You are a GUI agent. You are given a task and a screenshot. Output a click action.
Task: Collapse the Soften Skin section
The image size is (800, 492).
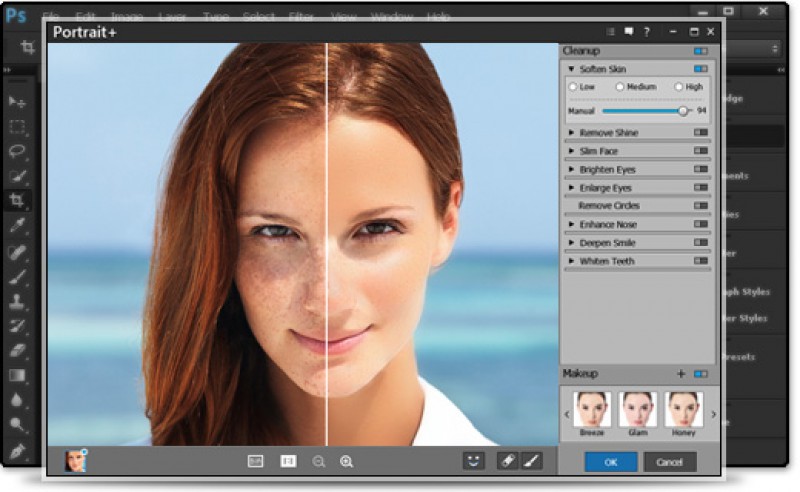pyautogui.click(x=572, y=69)
